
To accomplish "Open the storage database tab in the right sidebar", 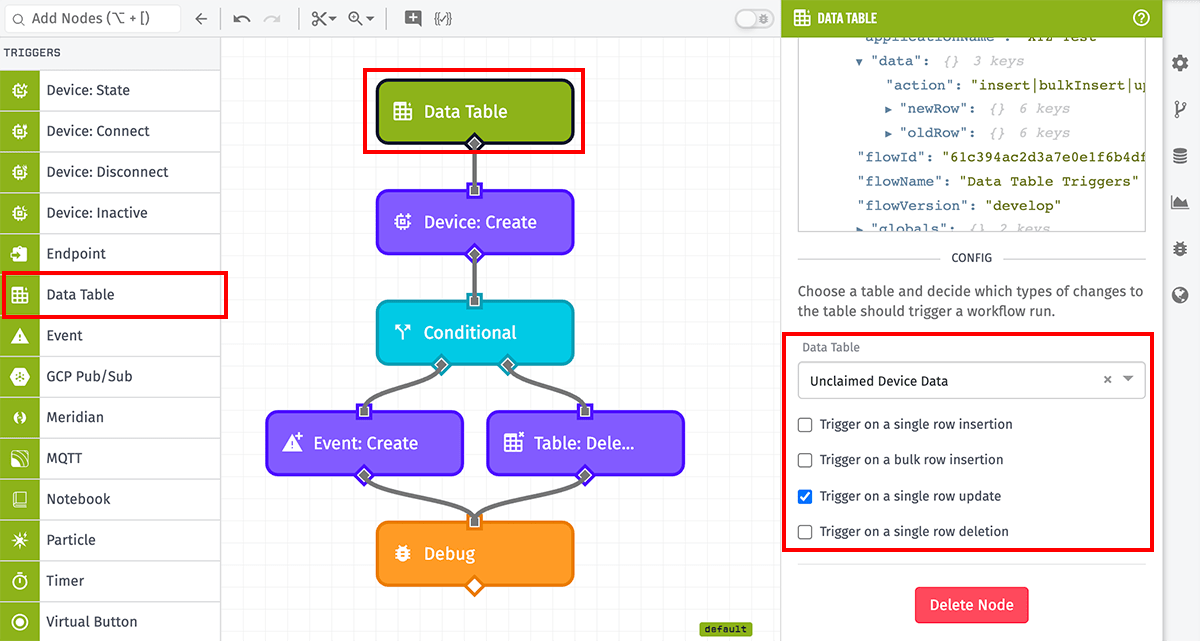I will [1180, 156].
